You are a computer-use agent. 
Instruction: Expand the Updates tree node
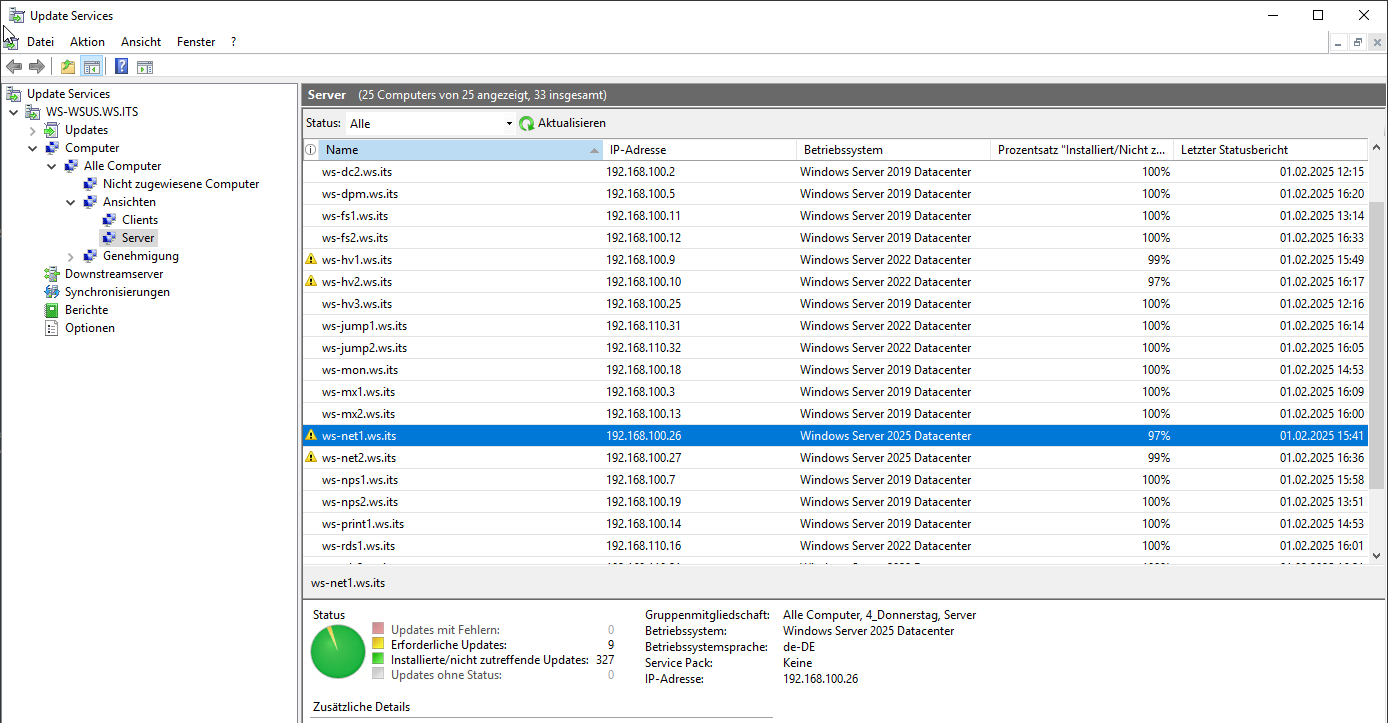[33, 130]
